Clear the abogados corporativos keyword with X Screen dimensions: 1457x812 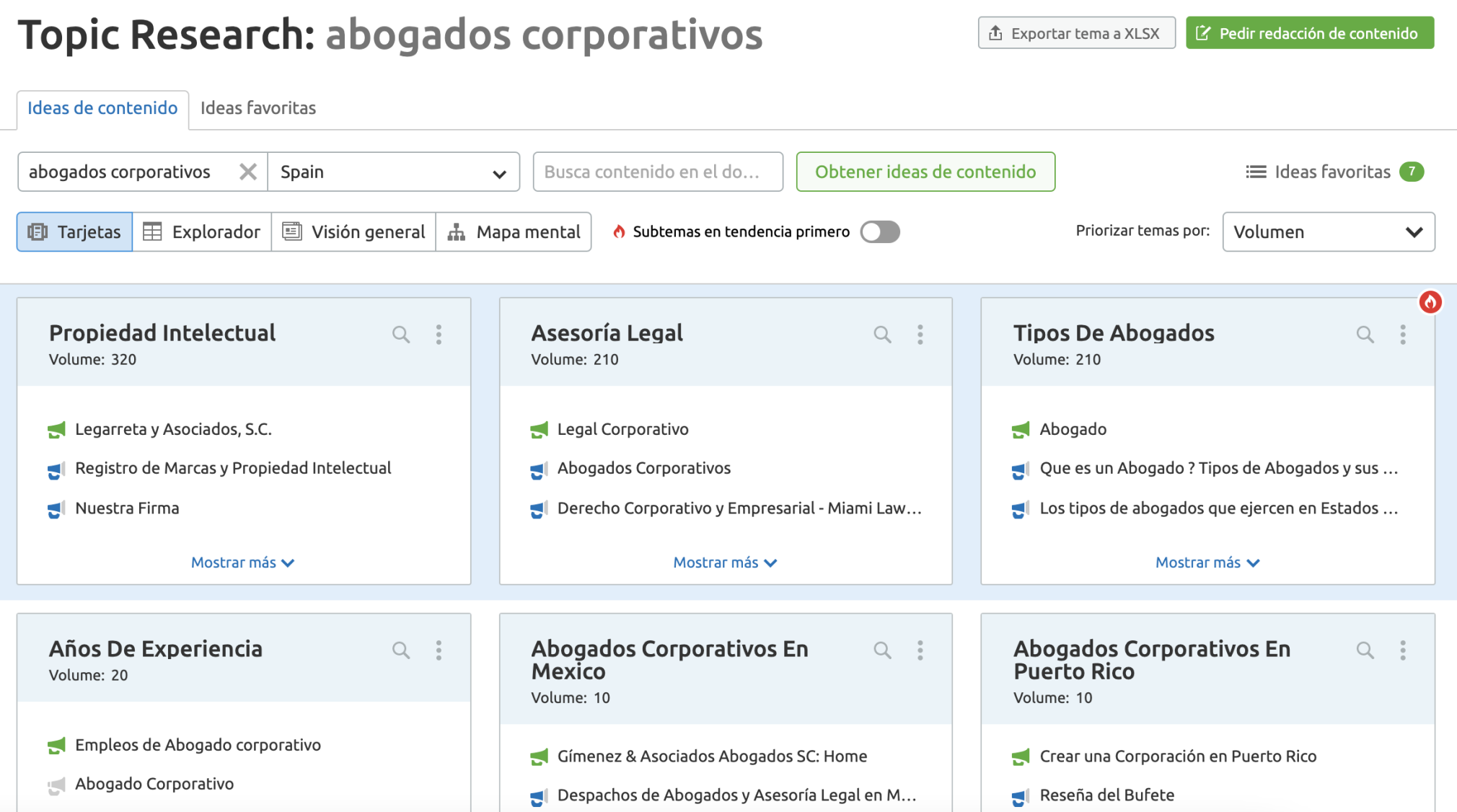coord(248,172)
